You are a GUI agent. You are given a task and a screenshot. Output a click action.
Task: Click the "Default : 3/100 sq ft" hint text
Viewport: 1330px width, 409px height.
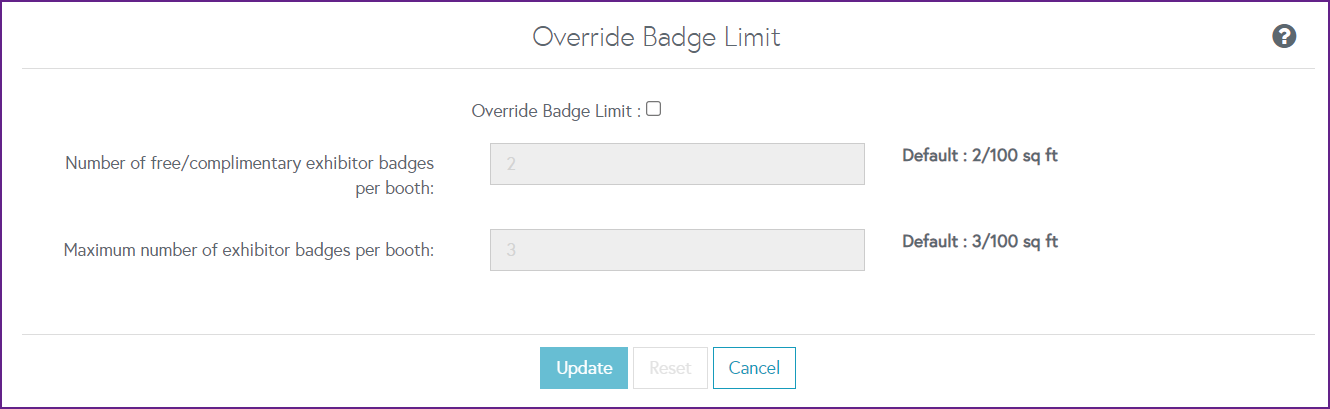pyautogui.click(x=980, y=241)
